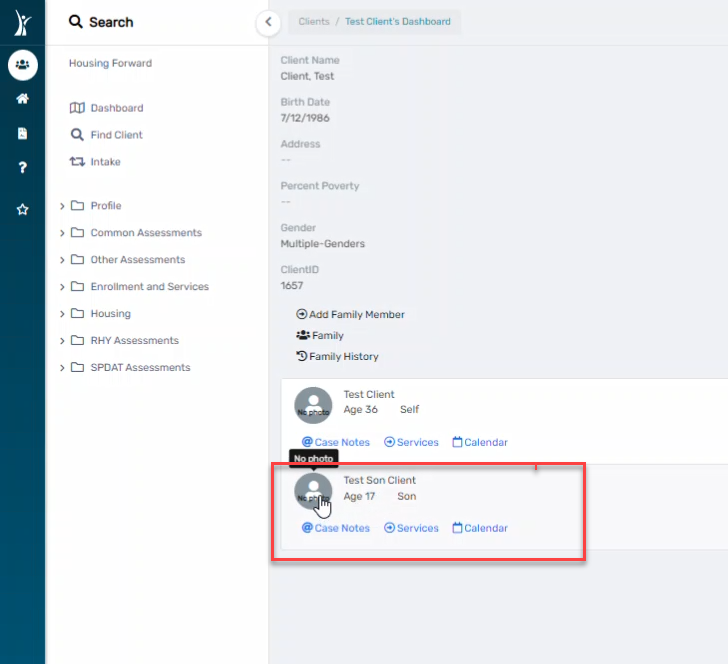Click the Enrollment and Services folder icon
Viewport: 728px width, 664px height.
pos(77,286)
